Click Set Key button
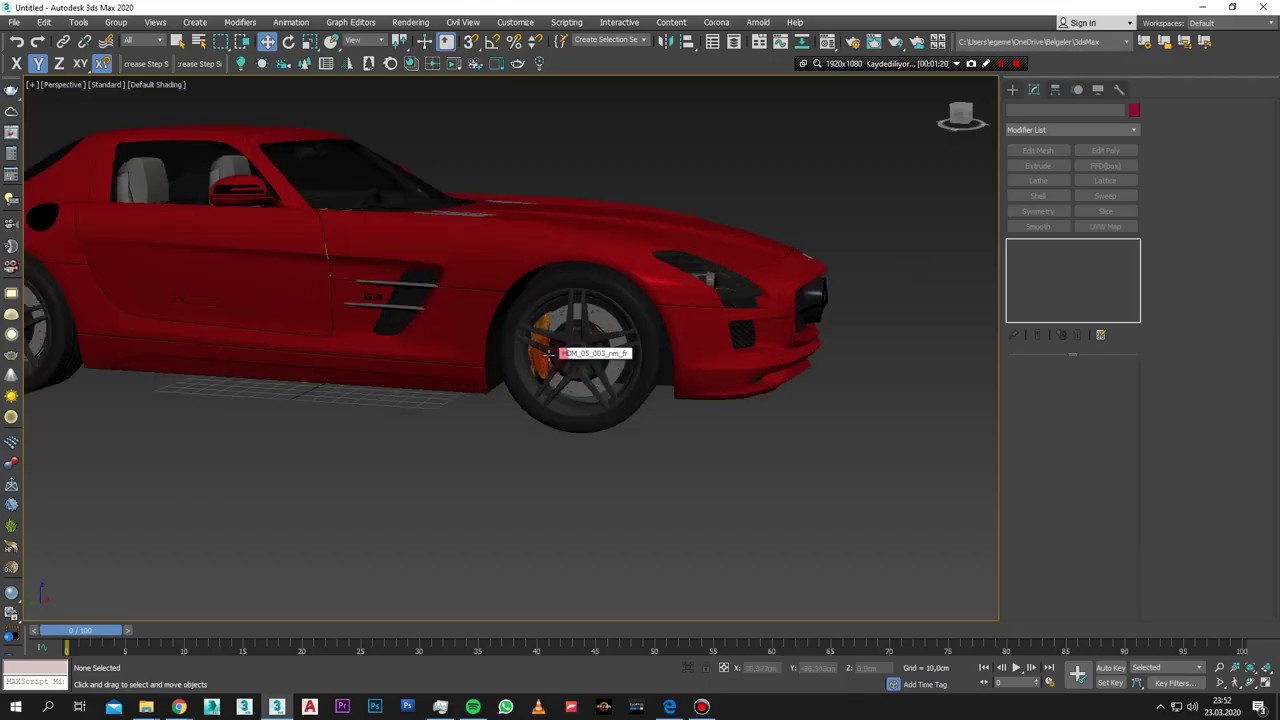Image resolution: width=1280 pixels, height=720 pixels. pos(1110,683)
